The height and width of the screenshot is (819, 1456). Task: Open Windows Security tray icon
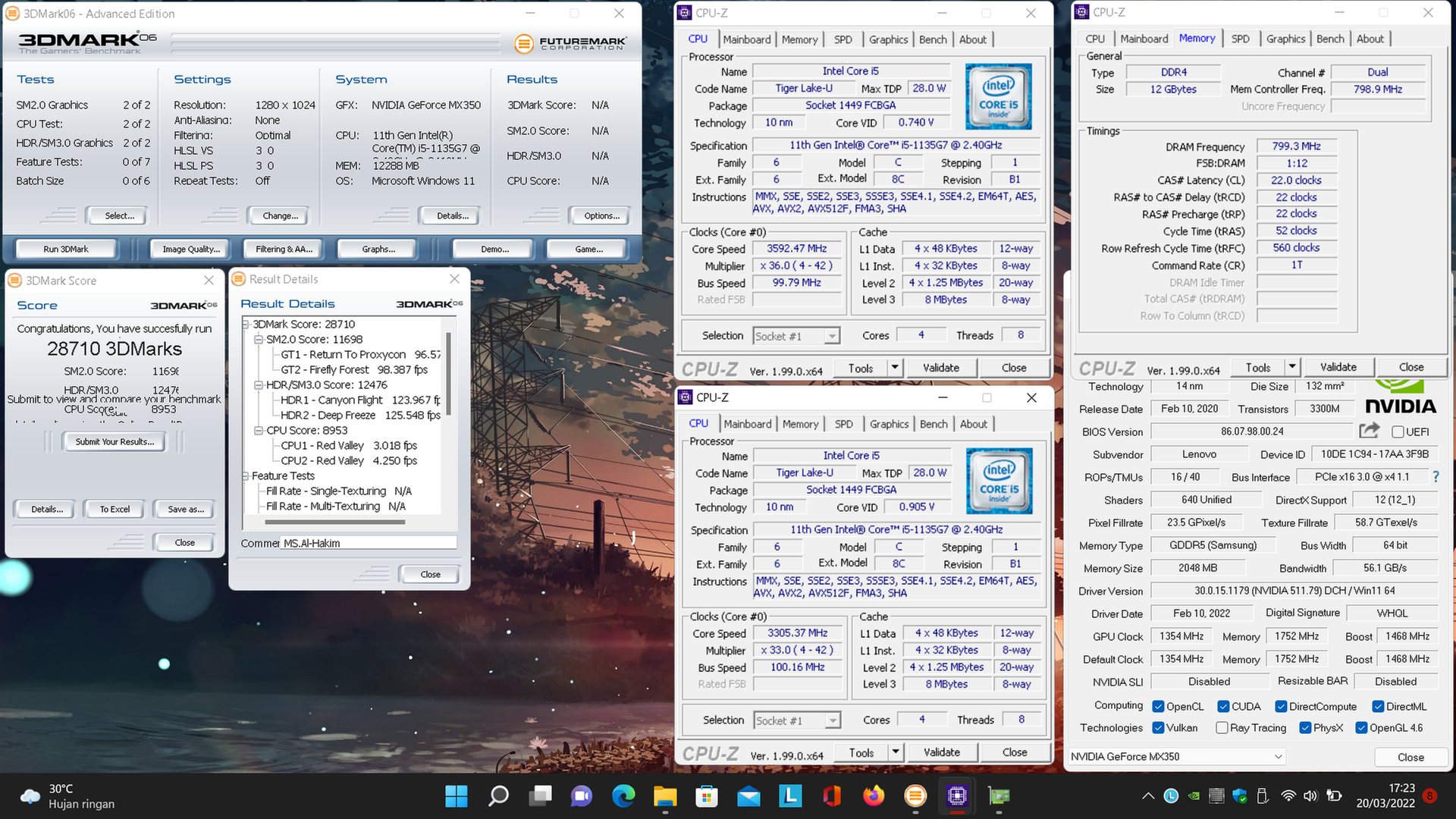(1240, 795)
